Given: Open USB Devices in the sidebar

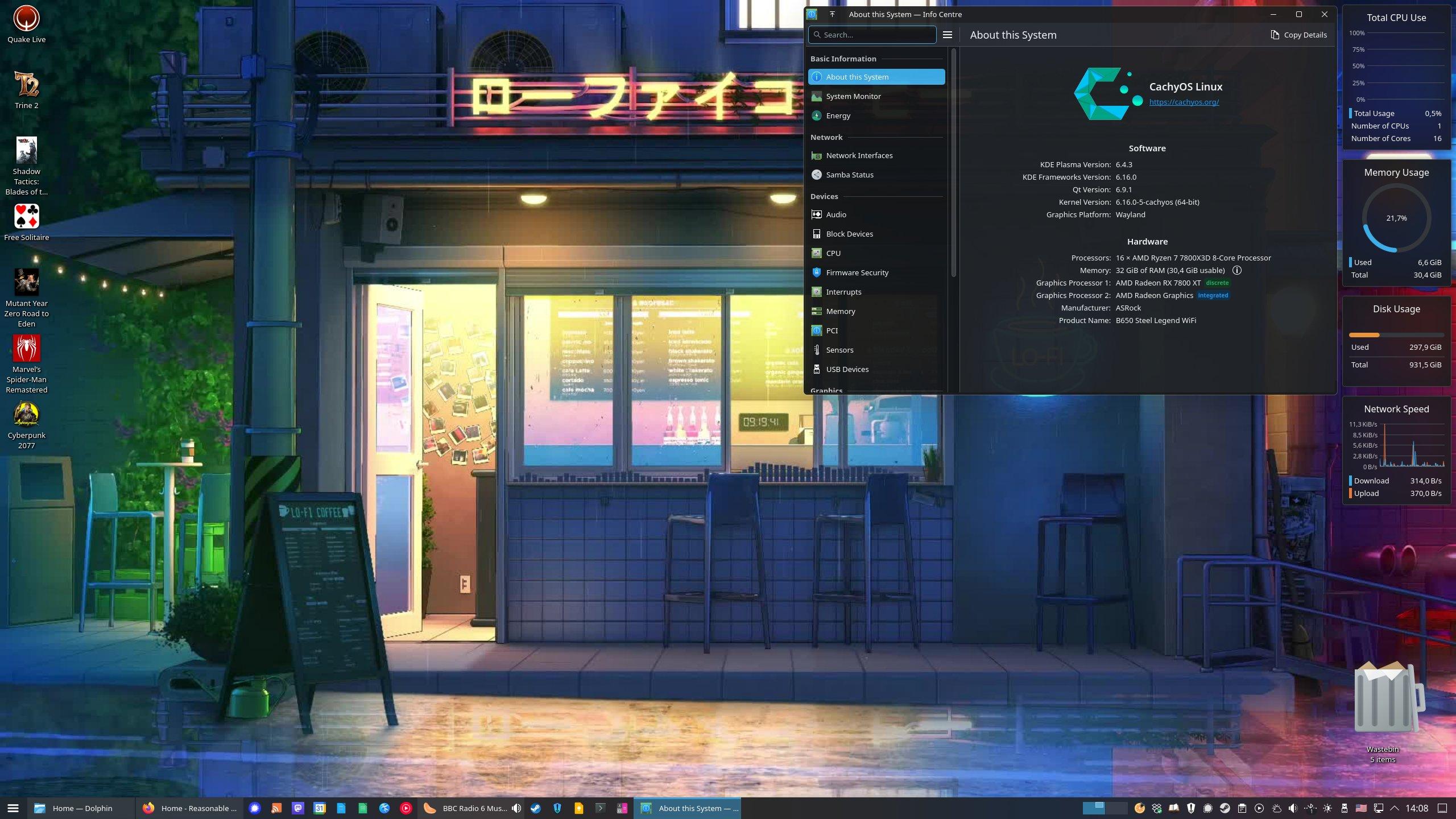Looking at the screenshot, I should pos(876,369).
